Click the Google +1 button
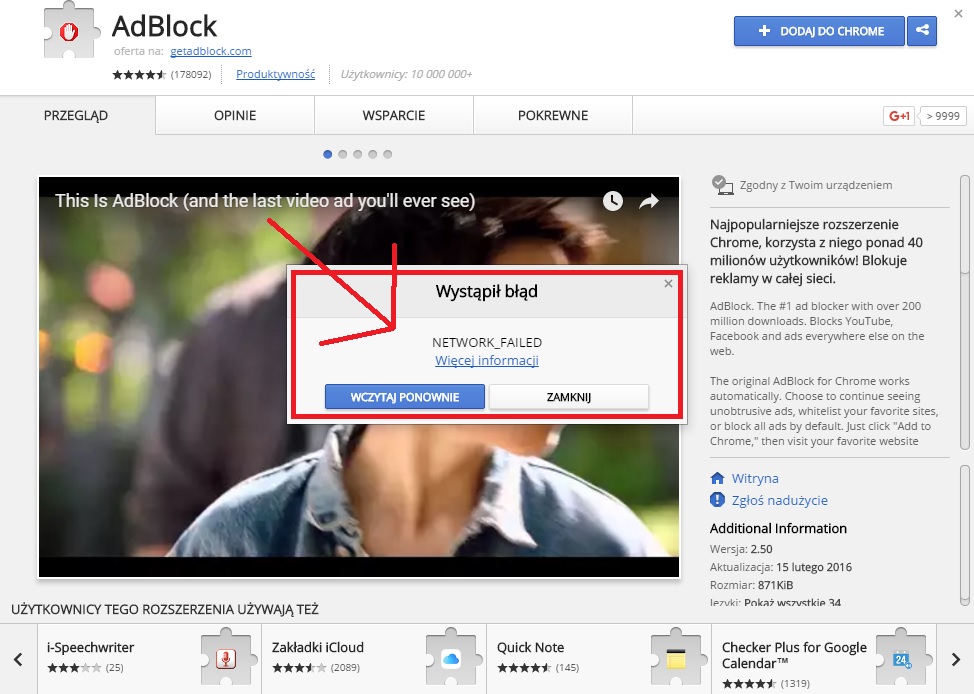 pos(899,116)
